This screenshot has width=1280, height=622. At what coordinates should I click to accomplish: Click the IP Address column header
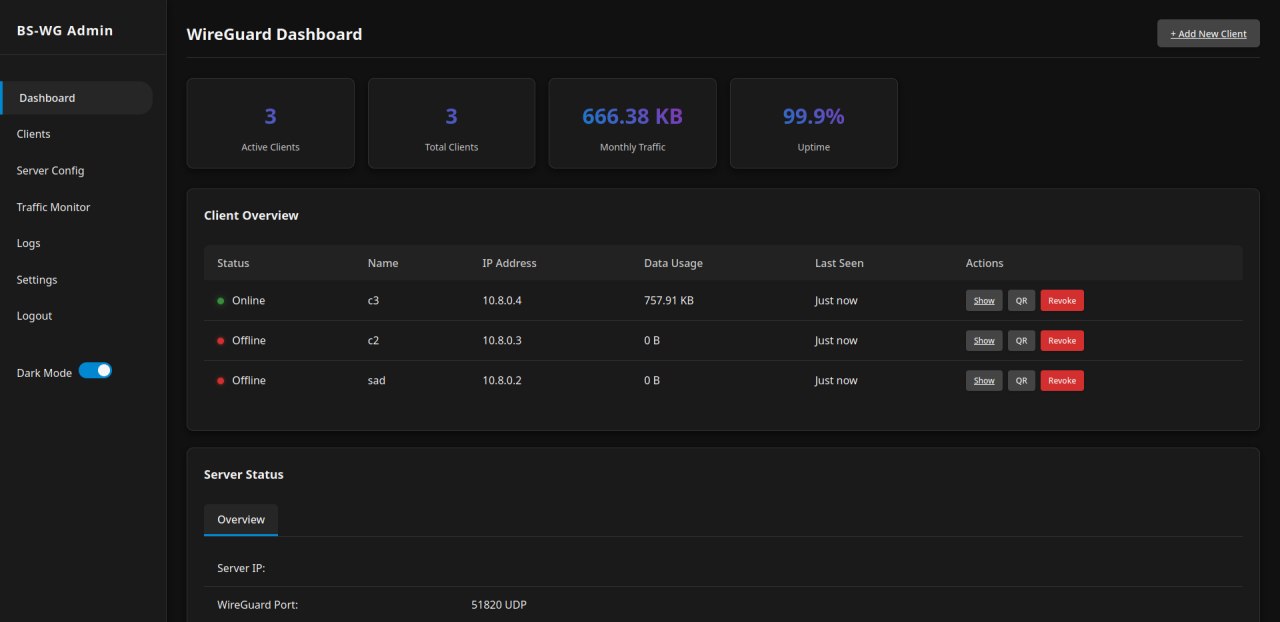(509, 263)
